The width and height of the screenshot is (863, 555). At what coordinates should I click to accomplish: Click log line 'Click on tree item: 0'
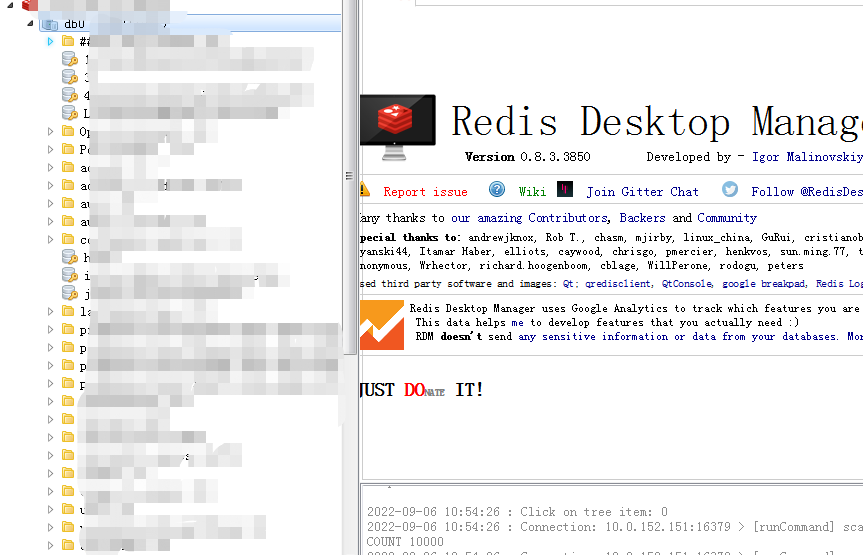[x=517, y=512]
